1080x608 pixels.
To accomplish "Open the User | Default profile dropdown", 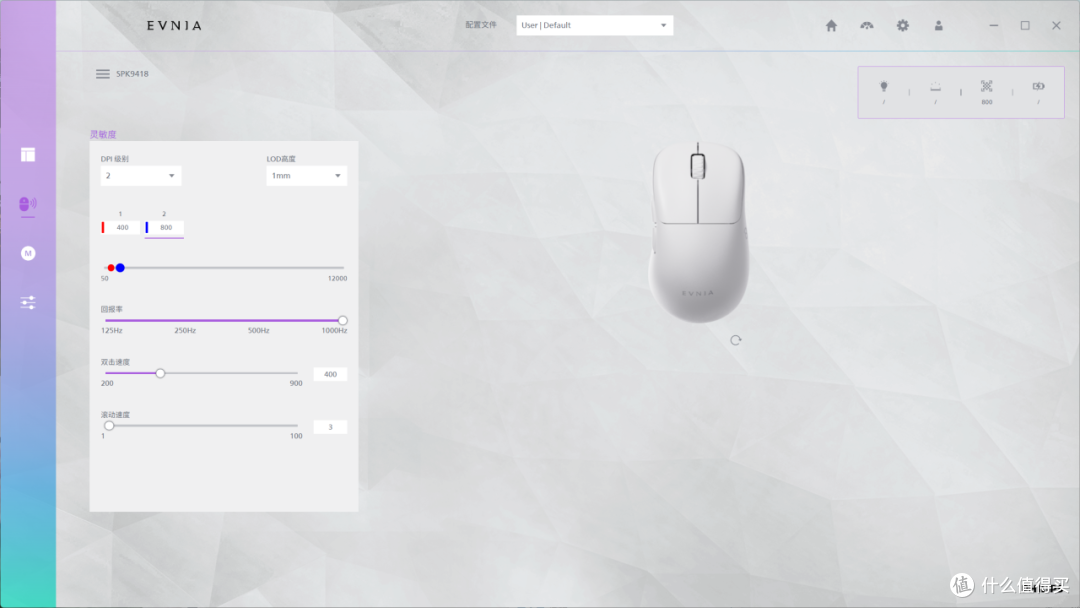I will [x=594, y=25].
